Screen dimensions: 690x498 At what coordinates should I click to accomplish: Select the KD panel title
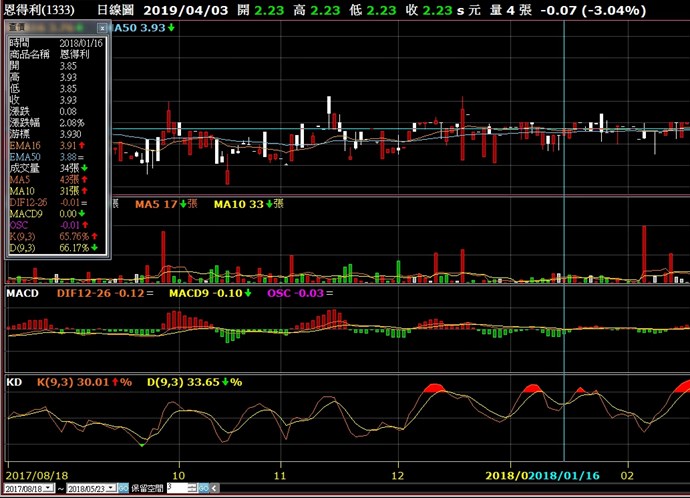(x=14, y=381)
